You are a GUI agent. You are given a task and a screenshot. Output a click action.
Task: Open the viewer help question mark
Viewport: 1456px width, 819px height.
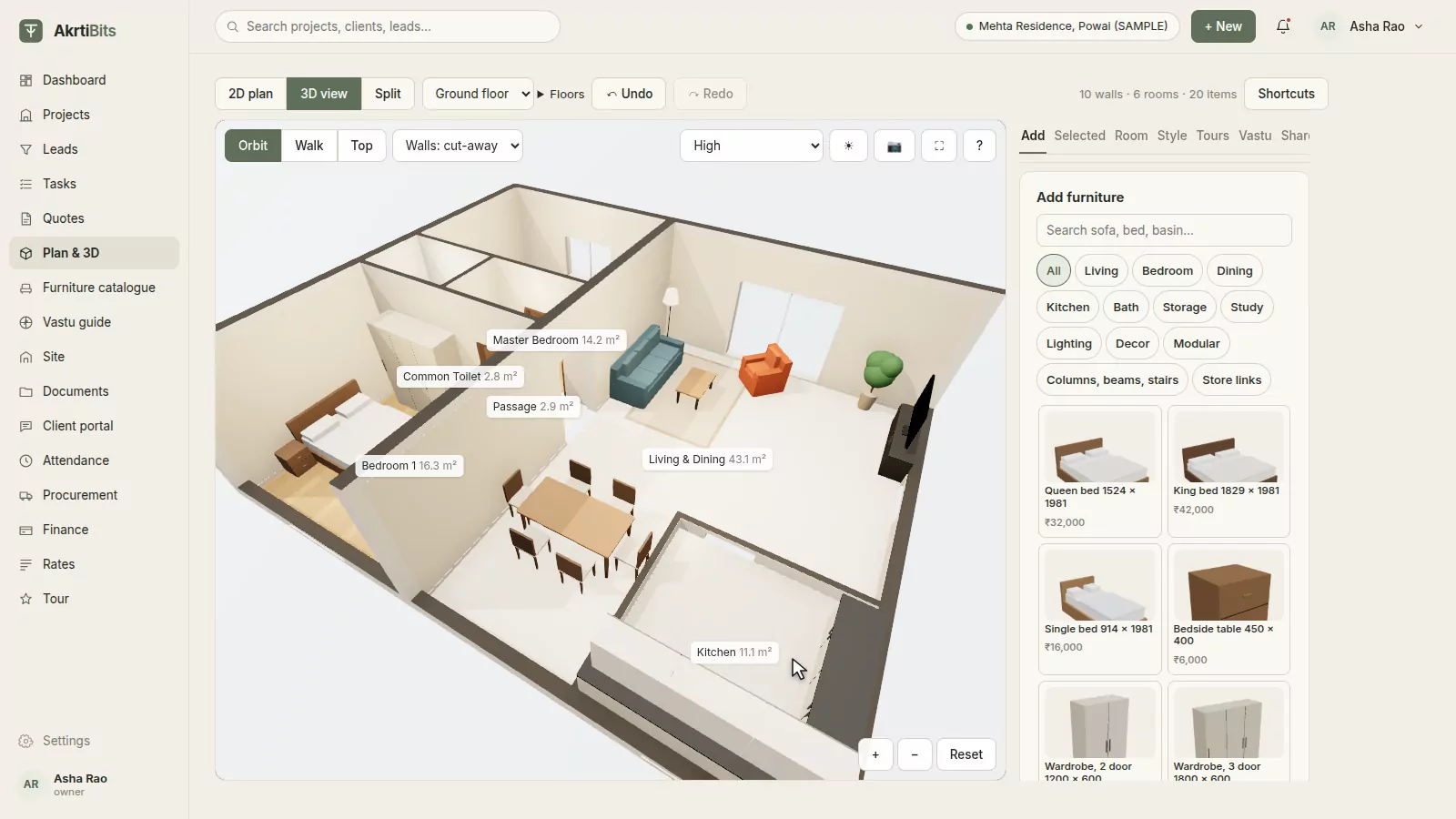979,146
